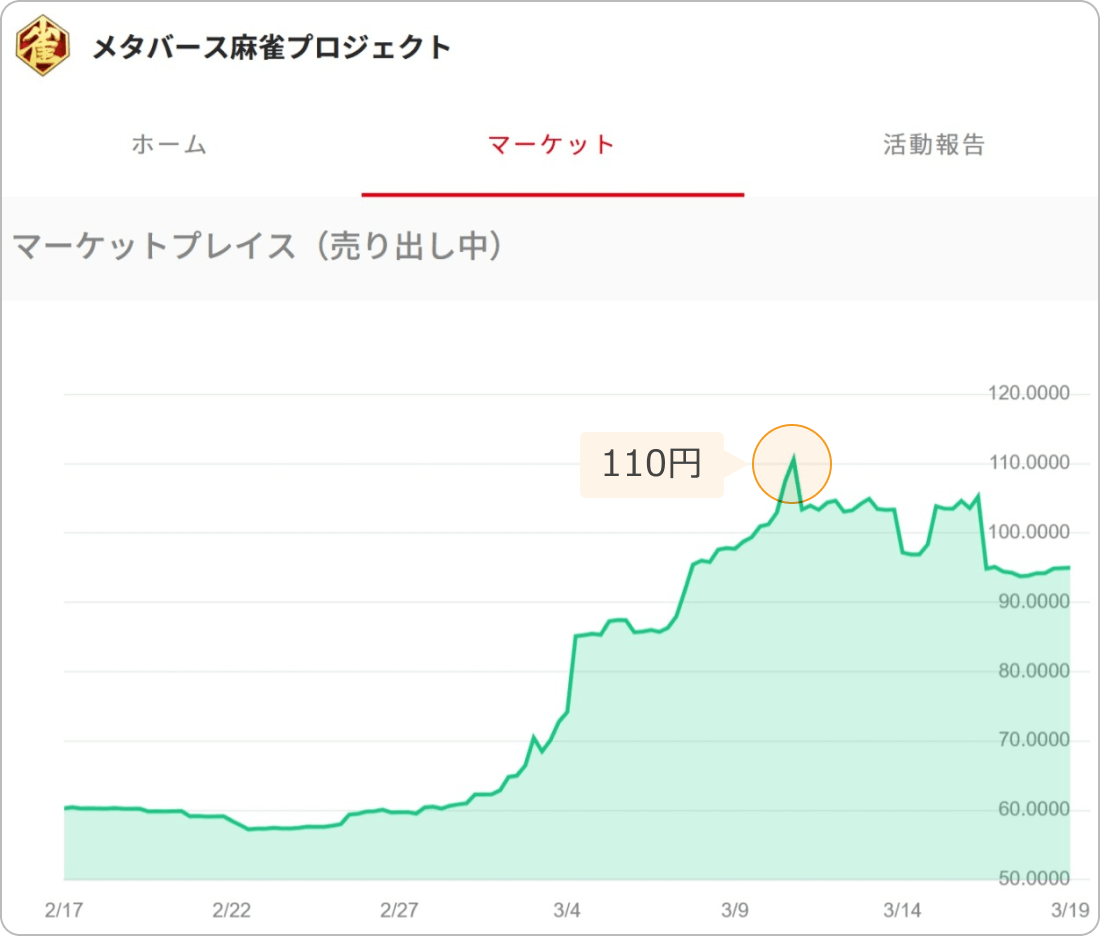Select the マーケット tab
This screenshot has width=1100, height=936.
click(x=551, y=145)
